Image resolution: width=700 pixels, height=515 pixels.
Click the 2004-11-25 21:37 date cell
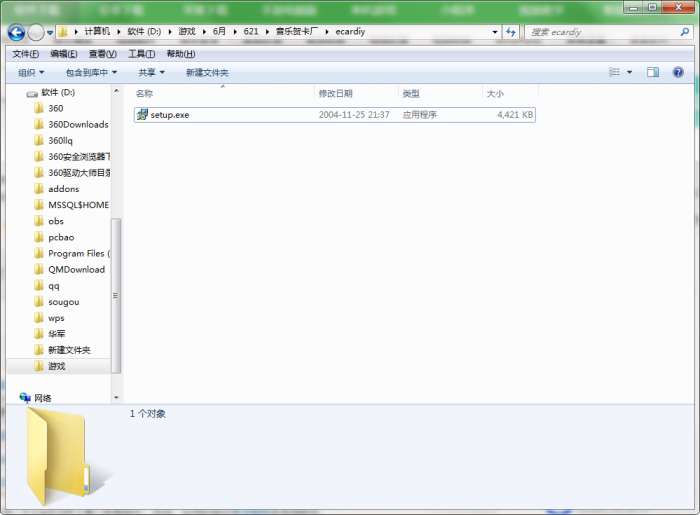(x=354, y=115)
